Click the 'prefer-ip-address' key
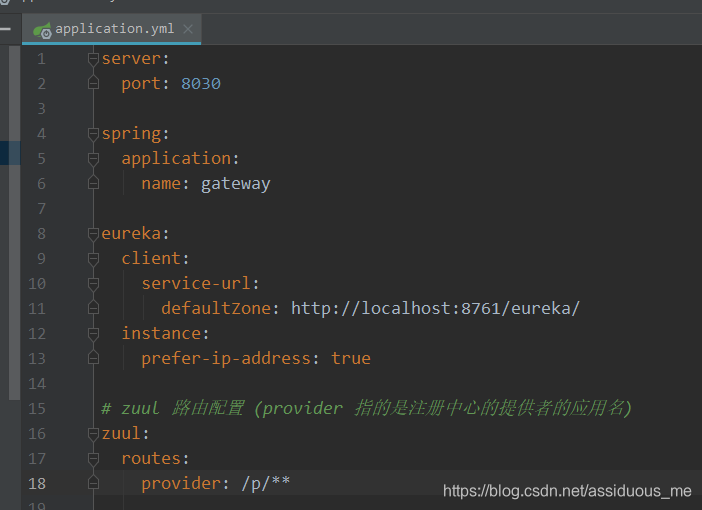 pos(226,359)
